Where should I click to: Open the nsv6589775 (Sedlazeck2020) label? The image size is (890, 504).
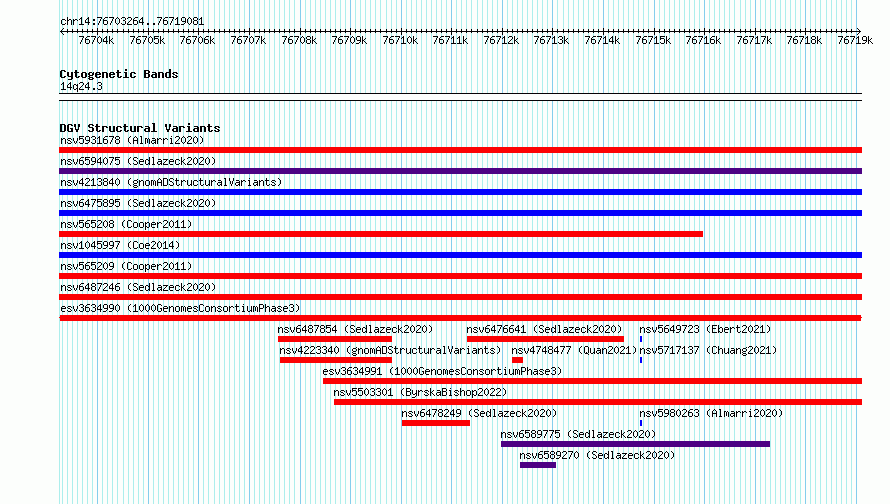(578, 434)
